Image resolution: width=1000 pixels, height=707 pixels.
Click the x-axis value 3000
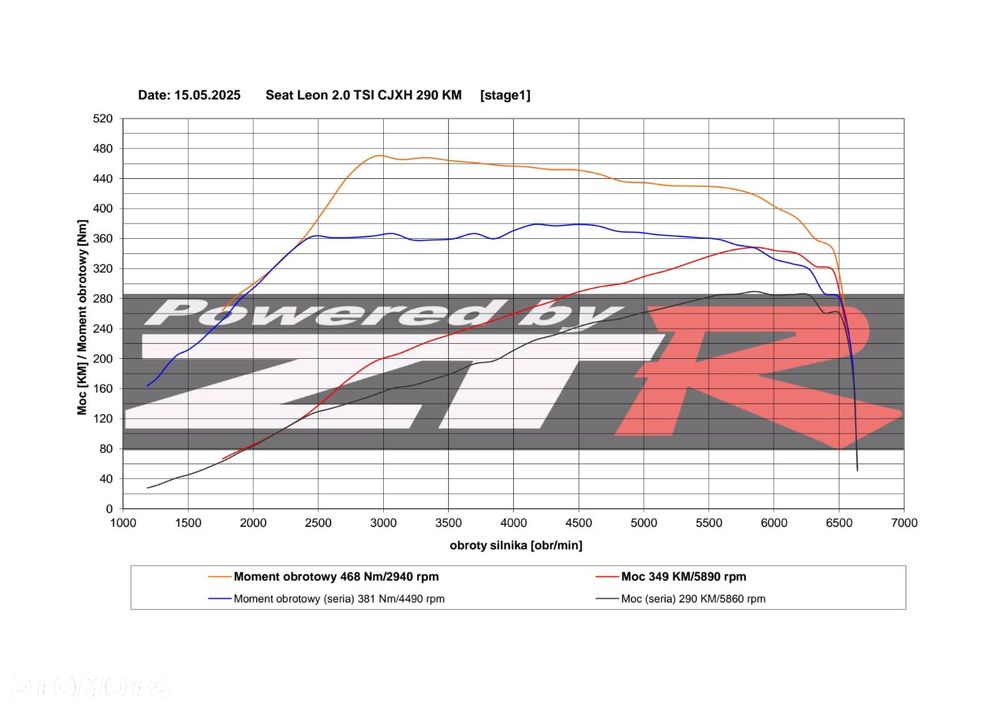click(383, 523)
